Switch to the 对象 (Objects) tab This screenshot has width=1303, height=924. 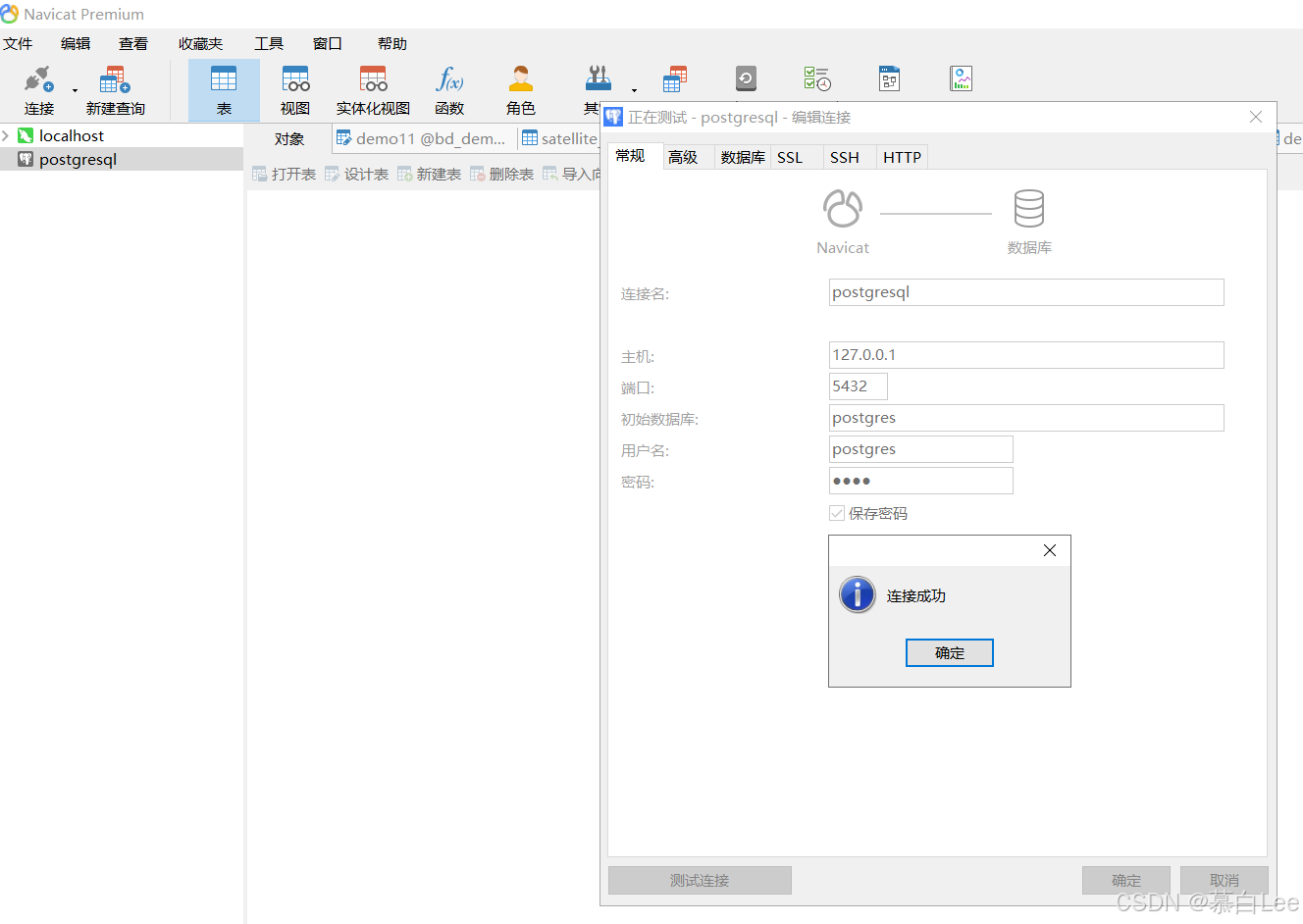pos(289,138)
